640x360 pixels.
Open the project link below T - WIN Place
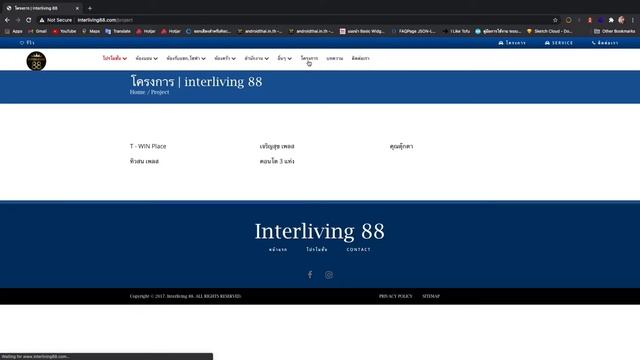point(144,161)
